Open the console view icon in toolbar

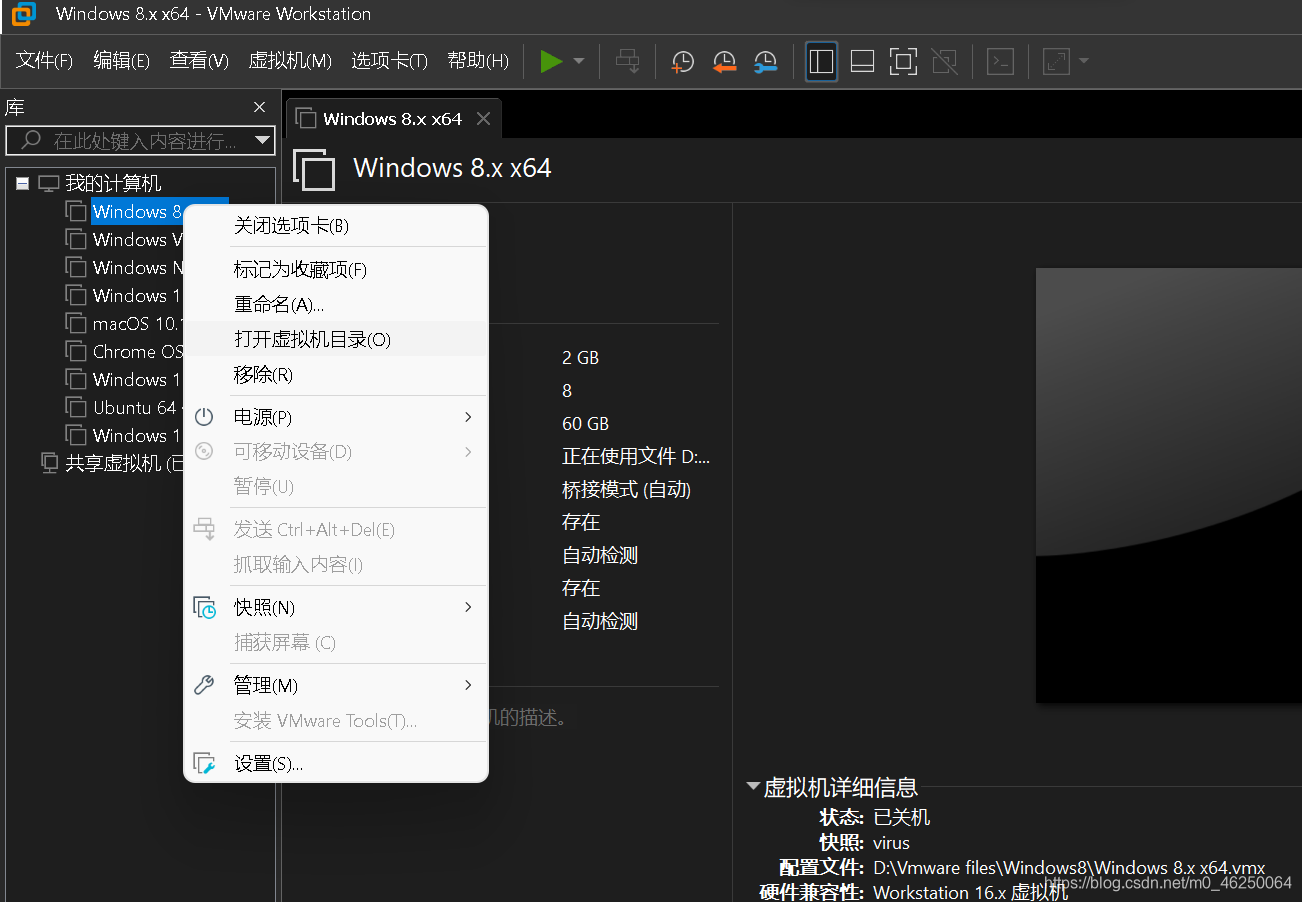1000,61
